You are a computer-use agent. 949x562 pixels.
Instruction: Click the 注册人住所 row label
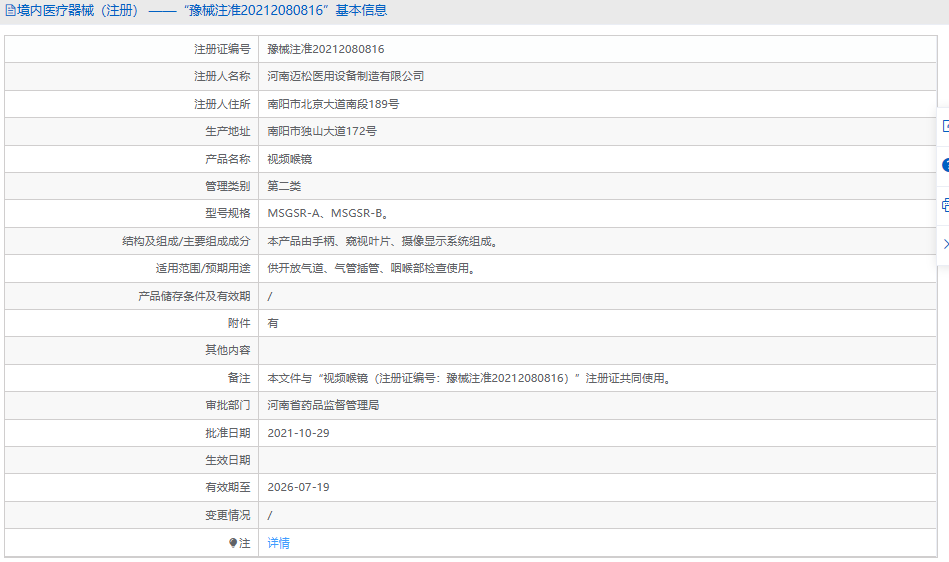click(x=222, y=104)
